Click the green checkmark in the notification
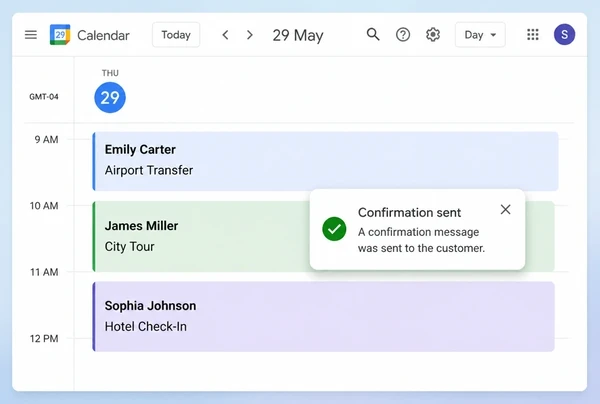This screenshot has height=404, width=600. click(334, 229)
